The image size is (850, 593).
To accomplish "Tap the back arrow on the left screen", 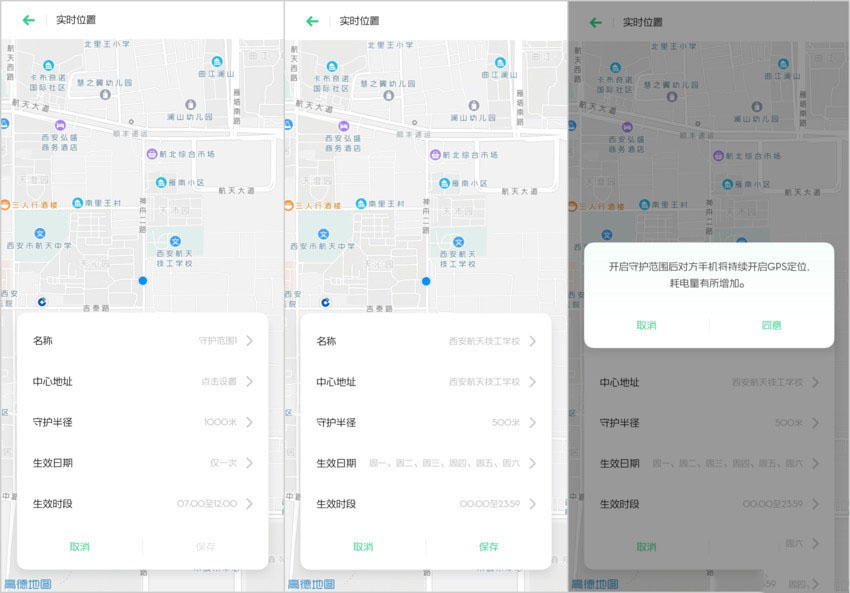I will pos(28,20).
